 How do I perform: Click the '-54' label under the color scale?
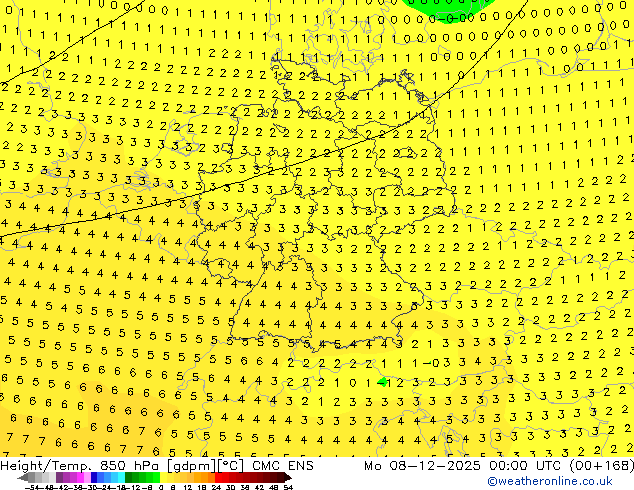[33, 488]
